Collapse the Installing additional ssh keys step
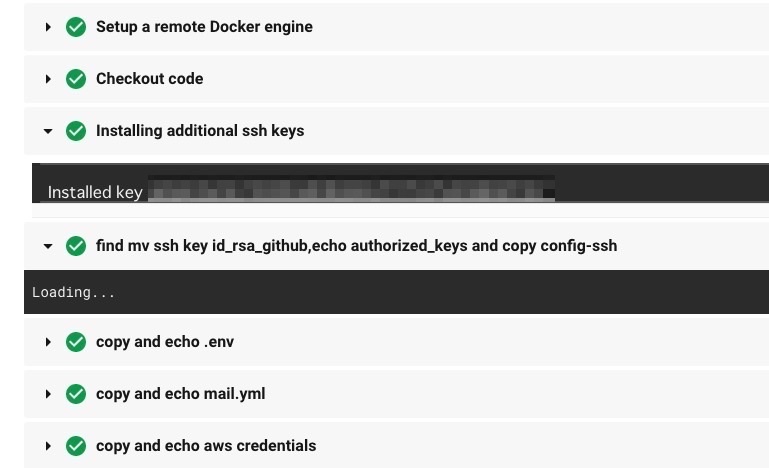The image size is (769, 468). [48, 131]
